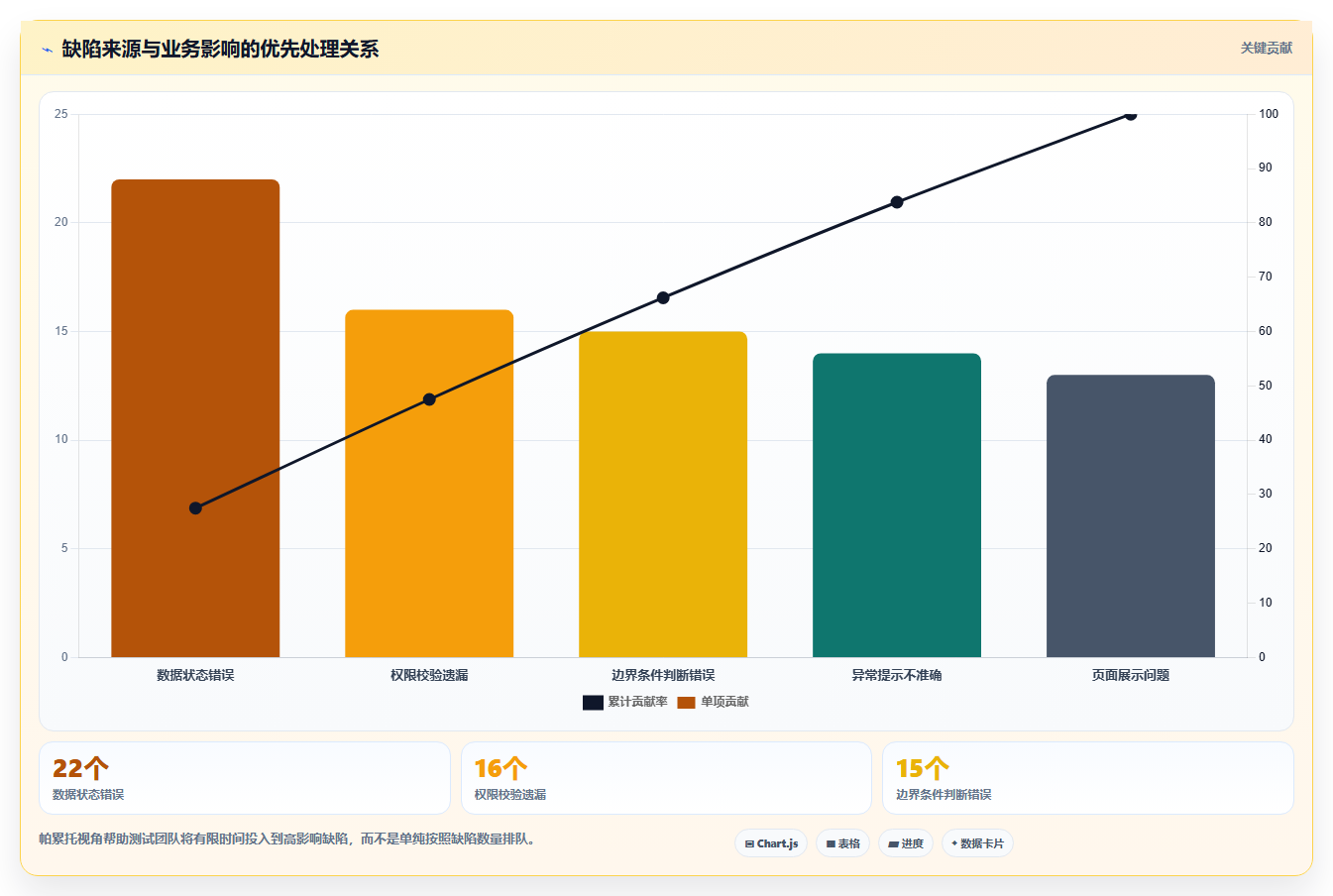Click the cumulative line point over 数据状态错误
Viewport: 1333px width, 896px height.
point(195,508)
